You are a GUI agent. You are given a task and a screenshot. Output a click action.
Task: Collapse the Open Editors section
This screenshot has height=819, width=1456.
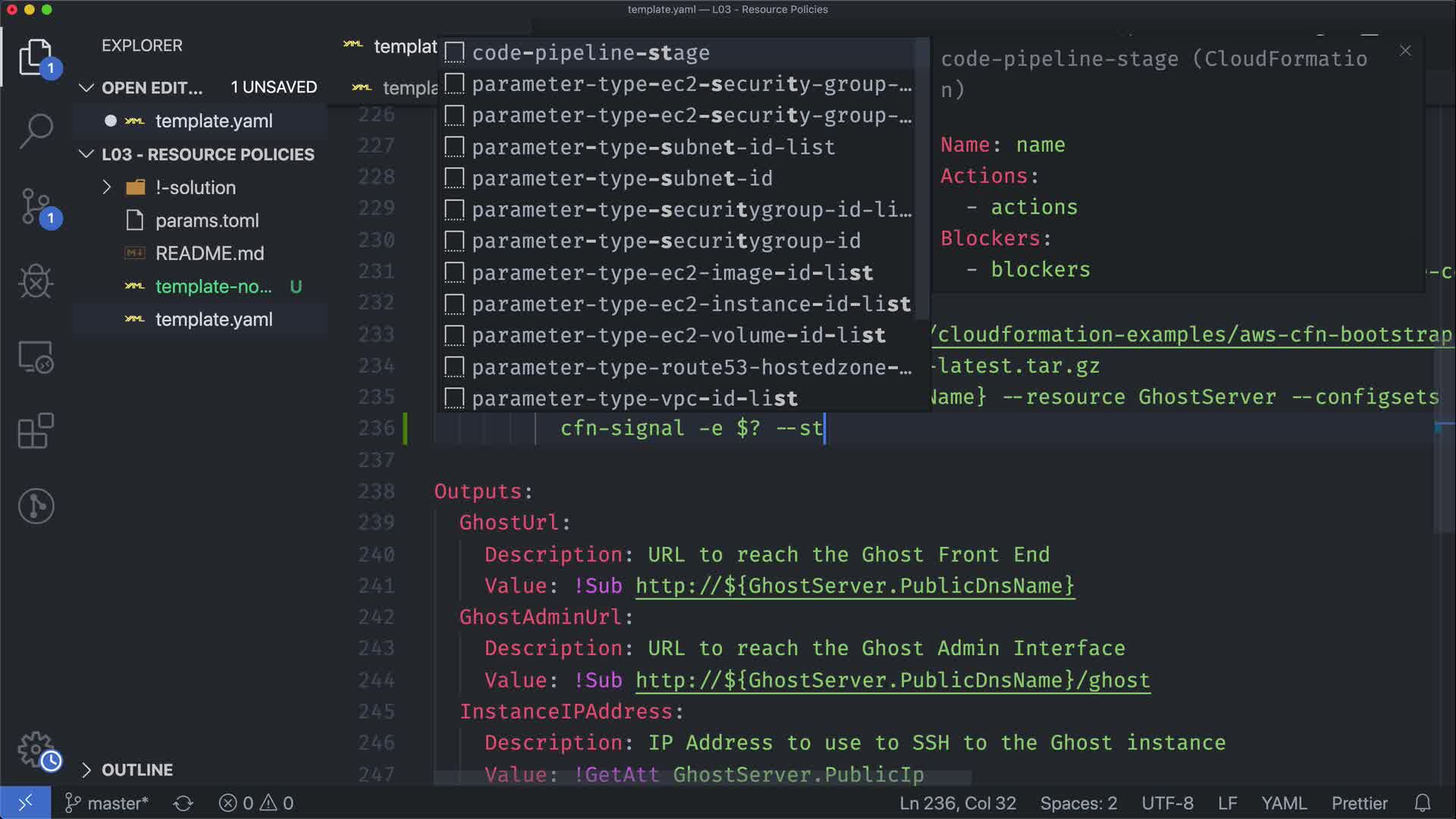coord(86,88)
